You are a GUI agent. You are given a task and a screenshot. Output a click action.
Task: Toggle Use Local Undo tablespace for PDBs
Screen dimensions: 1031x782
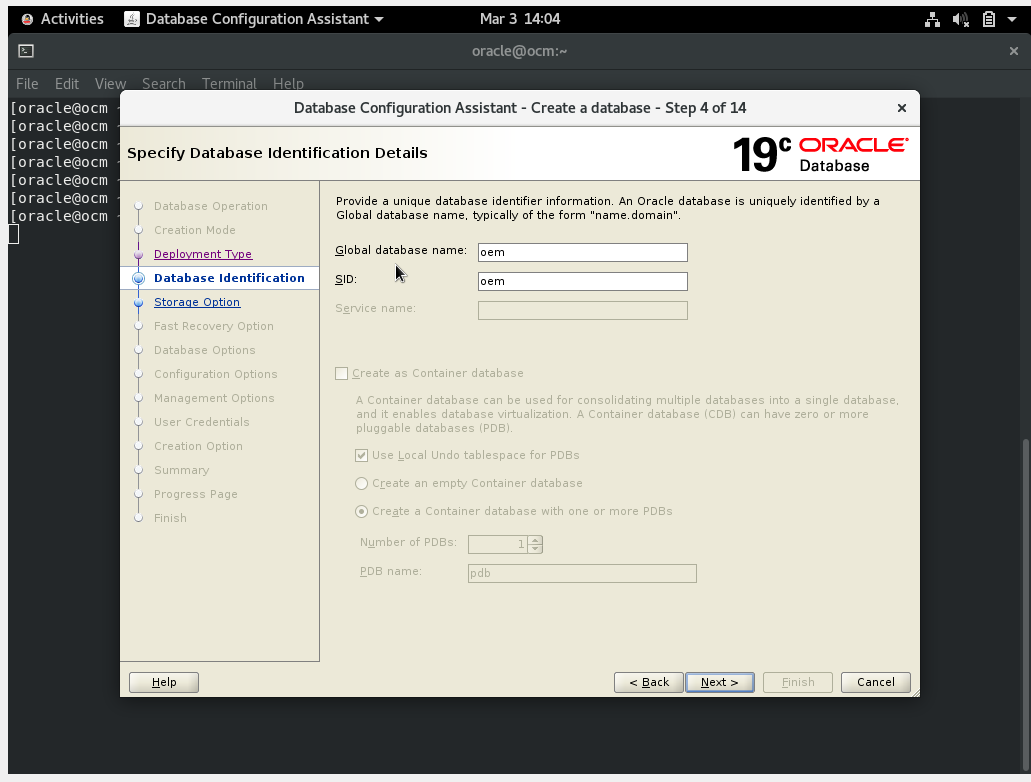361,455
